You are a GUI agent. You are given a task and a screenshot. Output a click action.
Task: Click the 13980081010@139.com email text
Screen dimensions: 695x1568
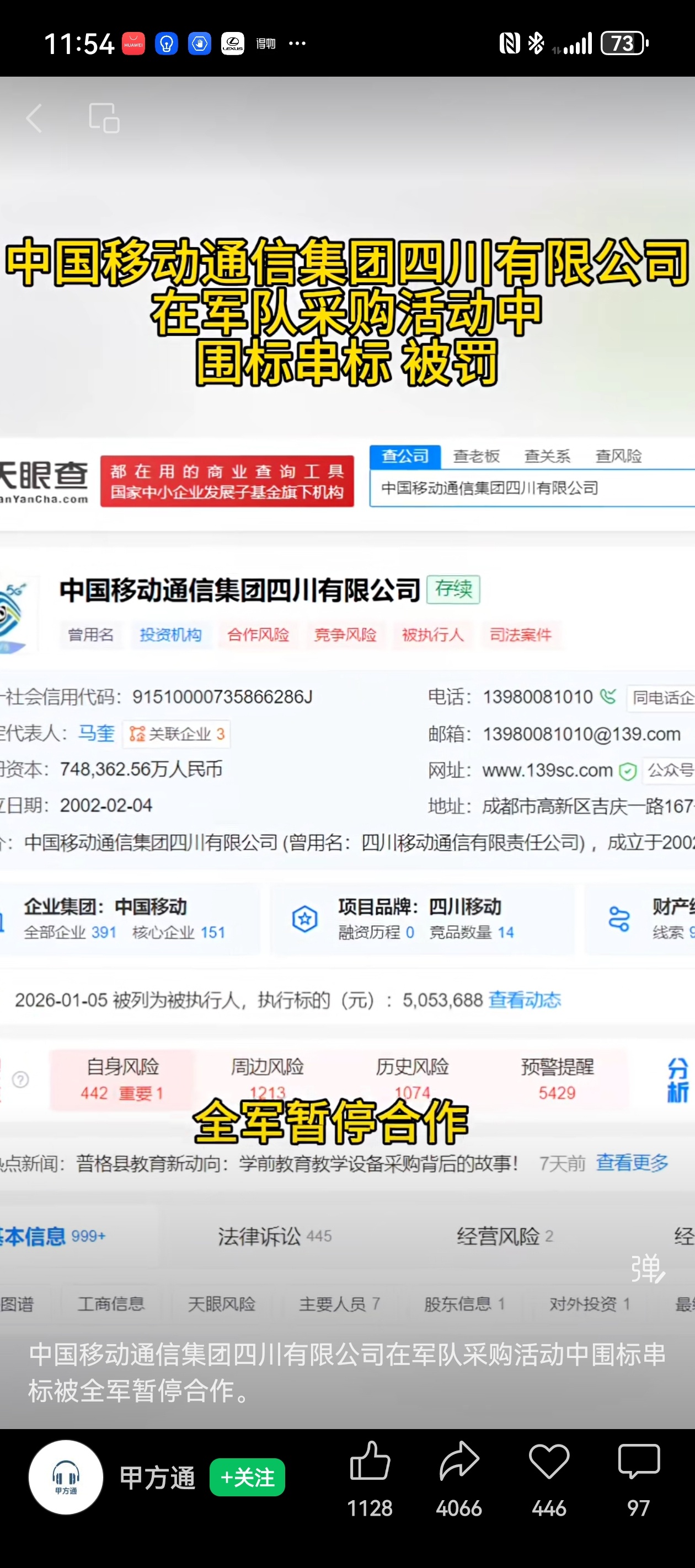point(582,733)
